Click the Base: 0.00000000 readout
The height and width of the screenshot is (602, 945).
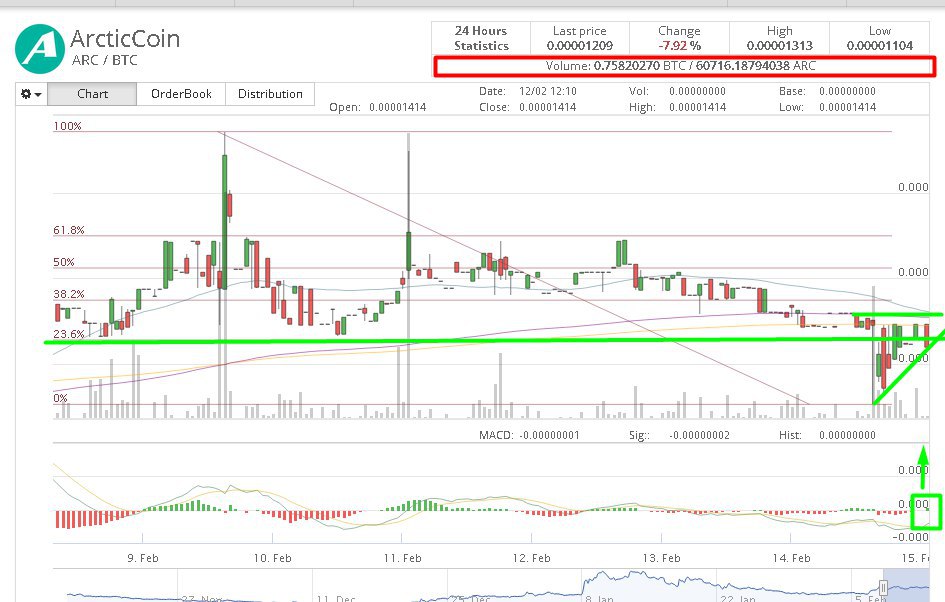coord(827,92)
